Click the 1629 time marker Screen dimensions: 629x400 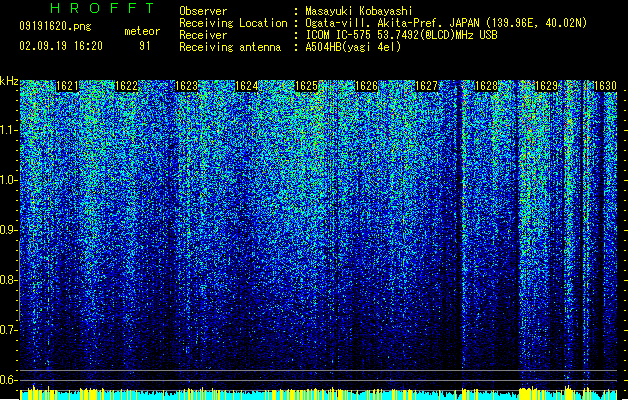pos(546,86)
